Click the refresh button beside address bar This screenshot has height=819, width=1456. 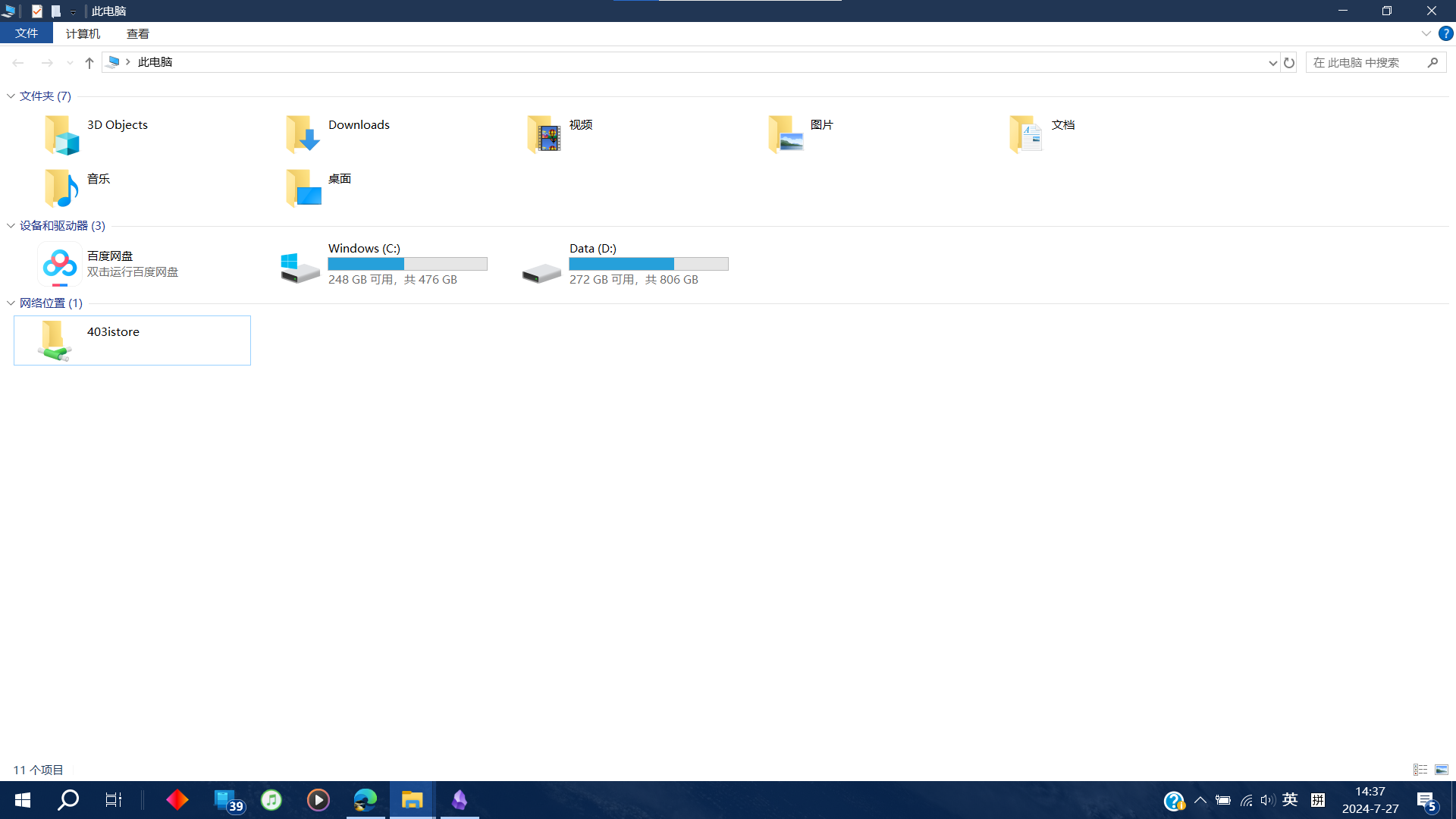coord(1289,62)
